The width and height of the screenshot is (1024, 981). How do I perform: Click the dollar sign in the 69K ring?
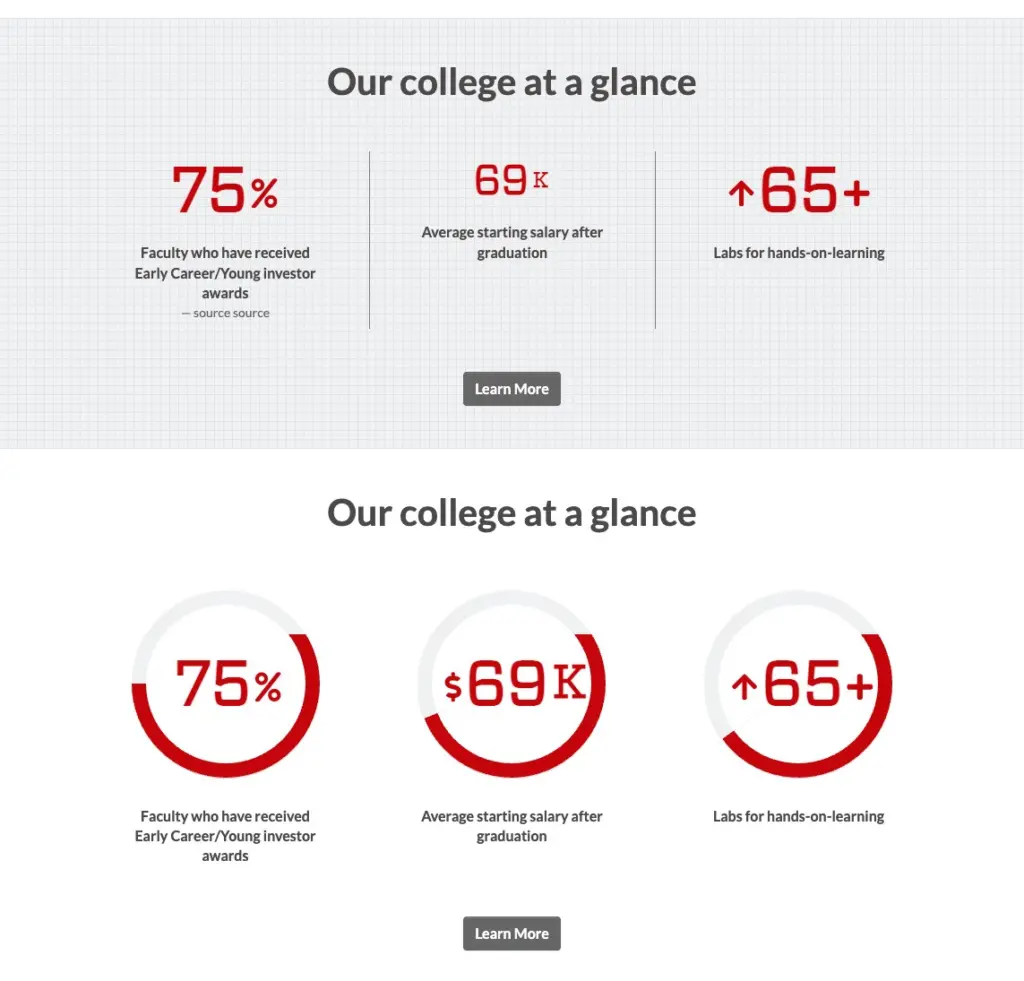(x=453, y=687)
